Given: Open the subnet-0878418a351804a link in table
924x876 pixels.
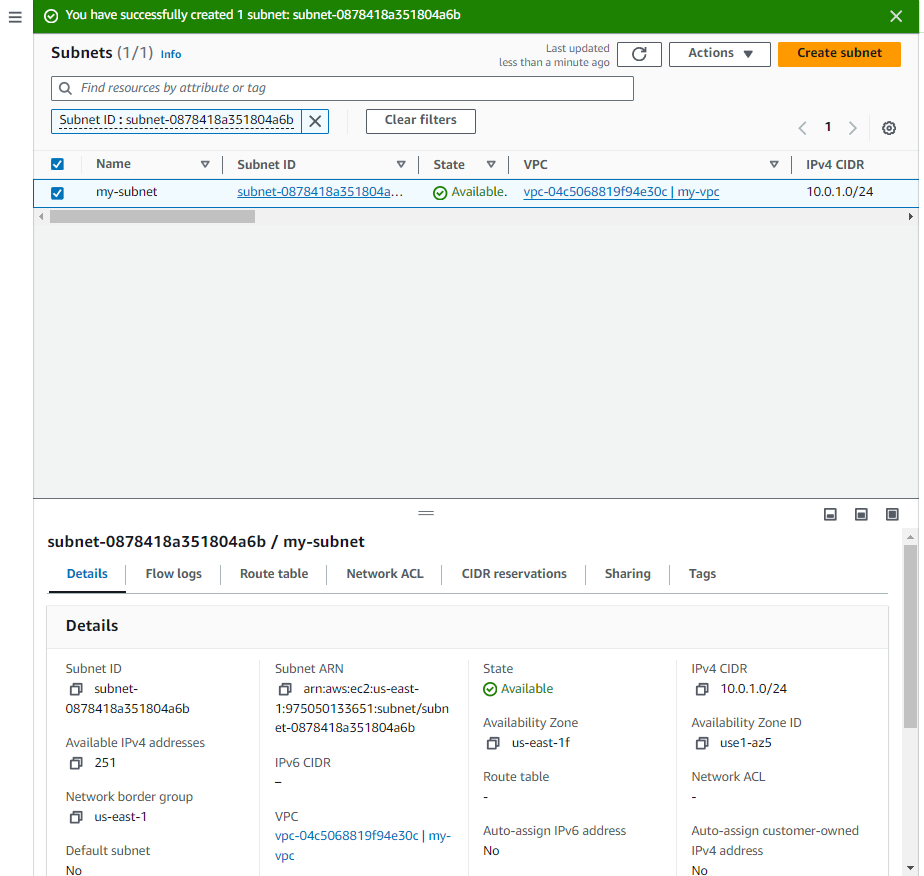Looking at the screenshot, I should point(320,192).
